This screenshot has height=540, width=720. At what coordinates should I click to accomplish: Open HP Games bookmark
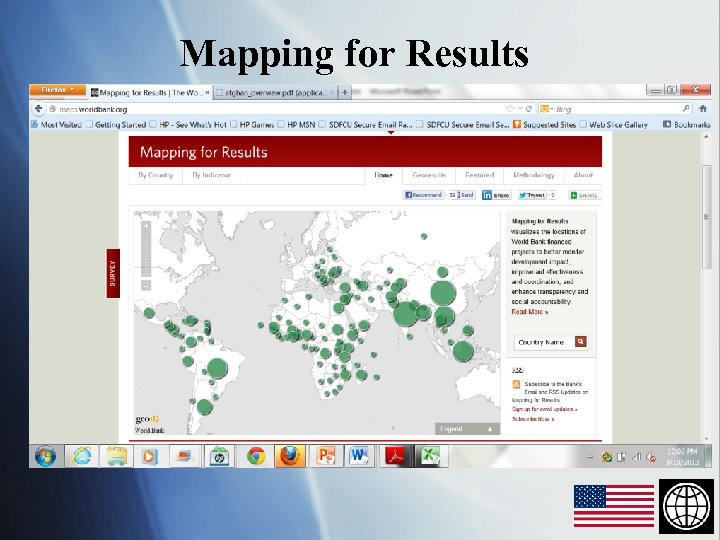(x=252, y=124)
